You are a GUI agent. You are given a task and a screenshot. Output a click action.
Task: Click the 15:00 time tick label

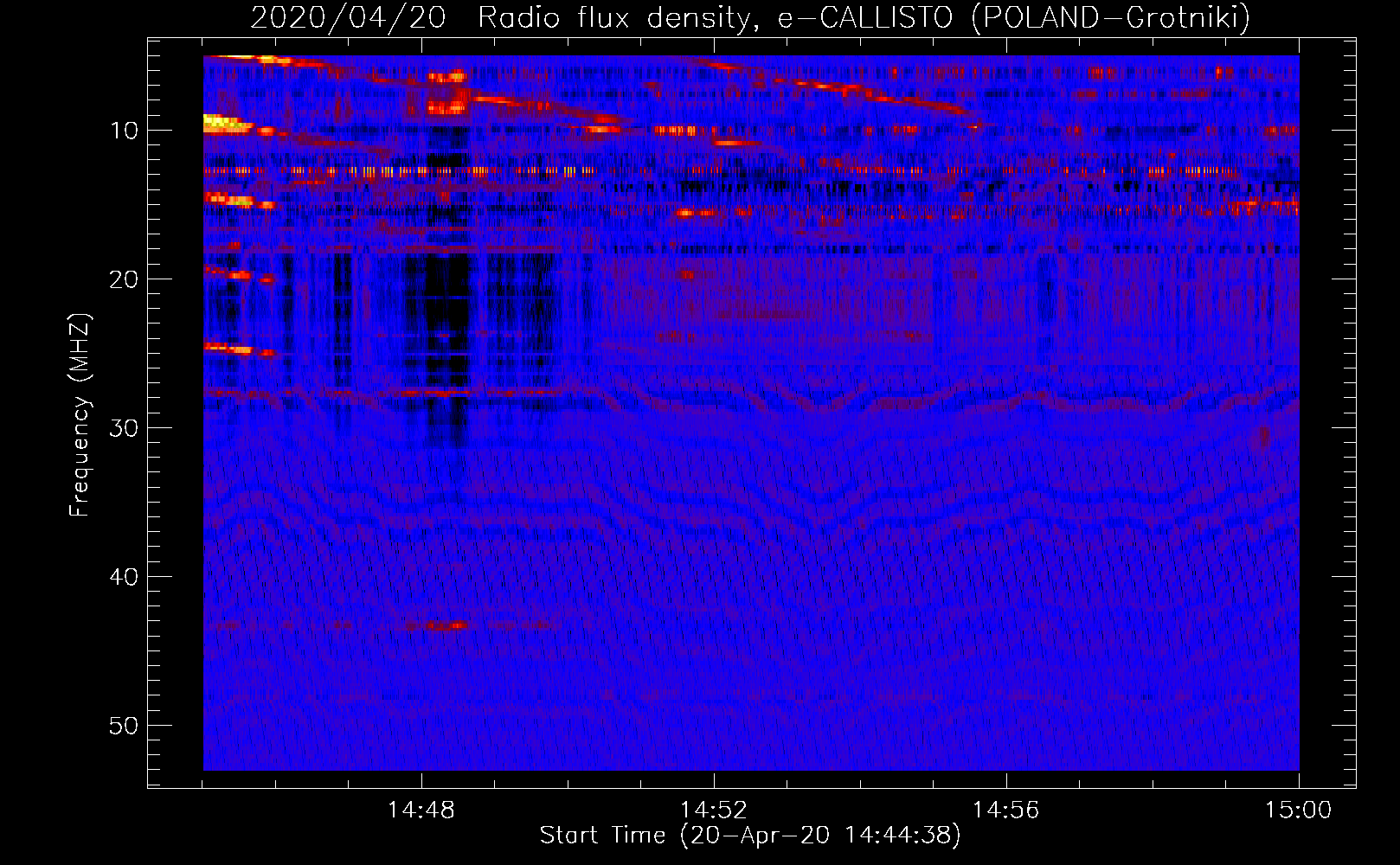click(x=1299, y=811)
